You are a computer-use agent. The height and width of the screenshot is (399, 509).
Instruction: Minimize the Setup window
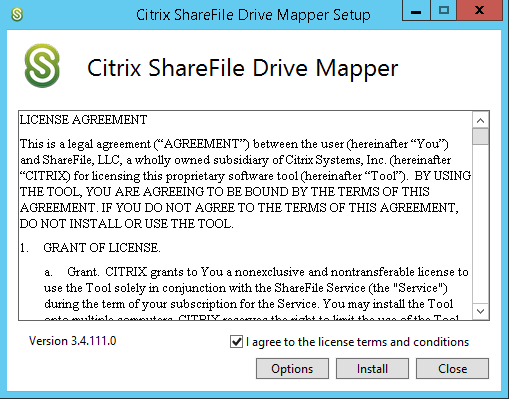pos(416,11)
